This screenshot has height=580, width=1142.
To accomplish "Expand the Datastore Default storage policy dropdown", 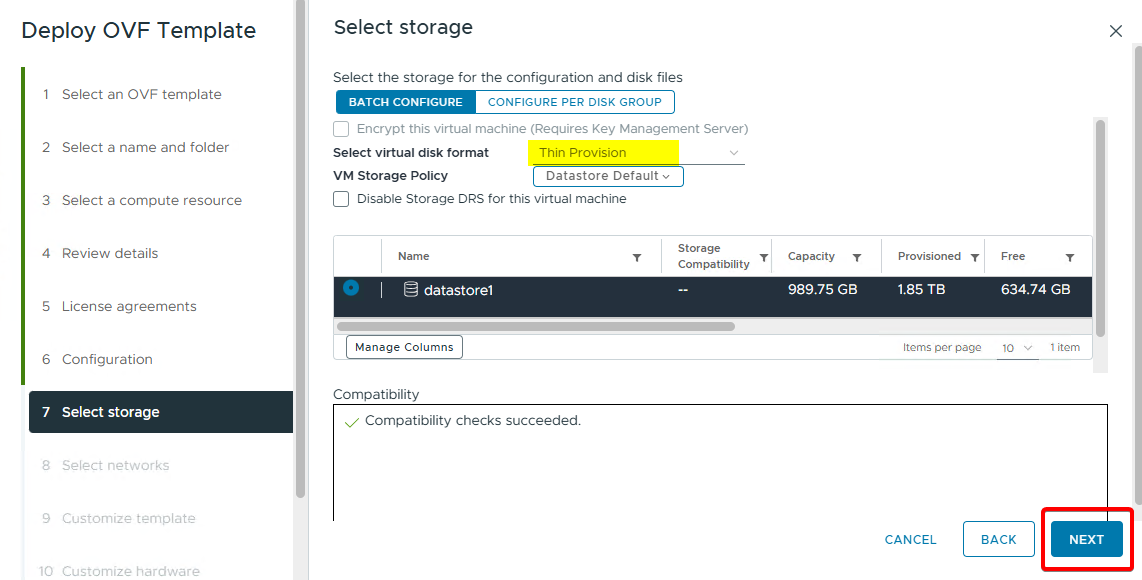I will [608, 176].
